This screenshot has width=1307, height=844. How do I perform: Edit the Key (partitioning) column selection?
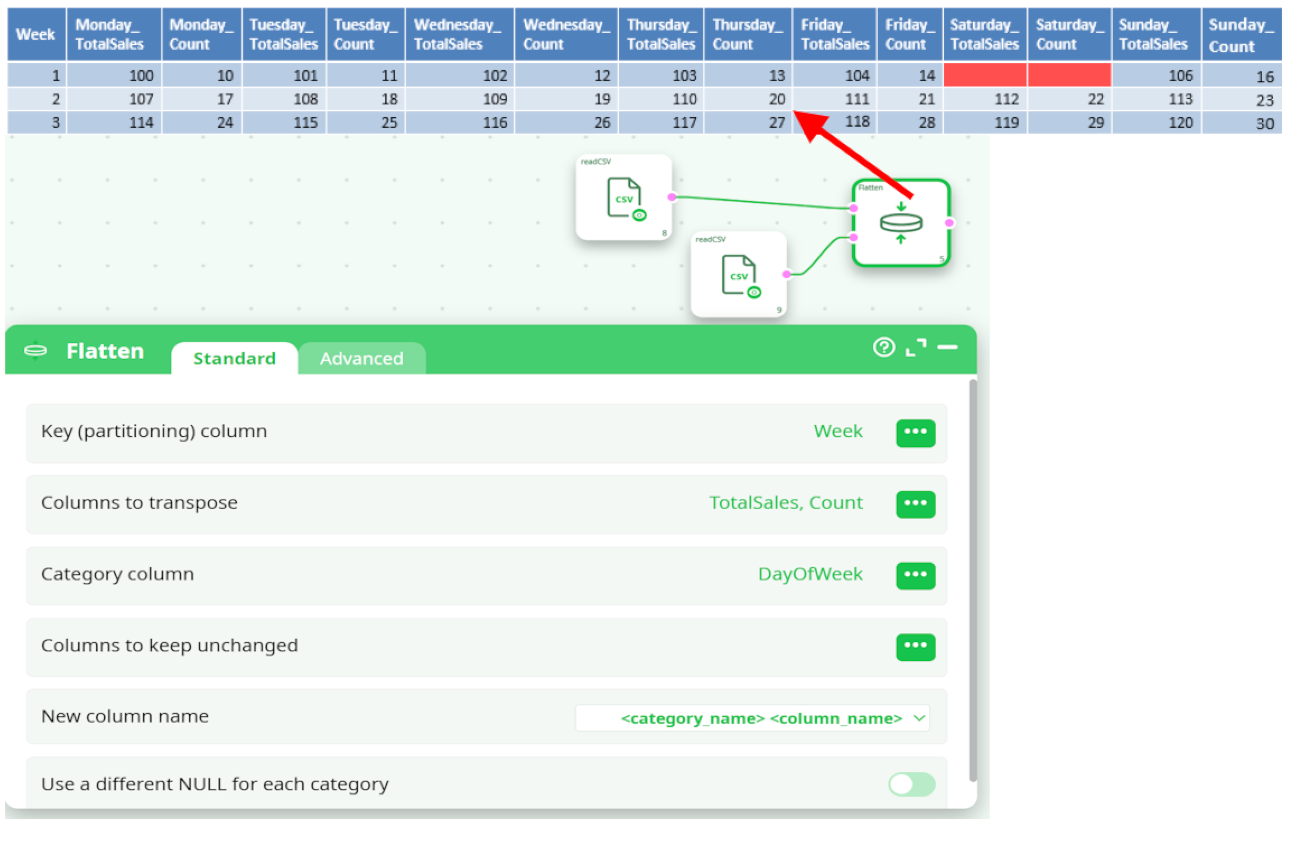(x=915, y=433)
